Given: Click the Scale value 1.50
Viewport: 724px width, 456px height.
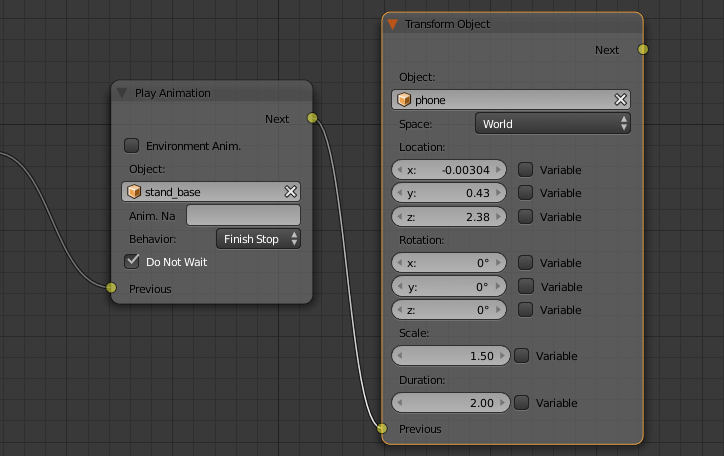Looking at the screenshot, I should [x=482, y=356].
